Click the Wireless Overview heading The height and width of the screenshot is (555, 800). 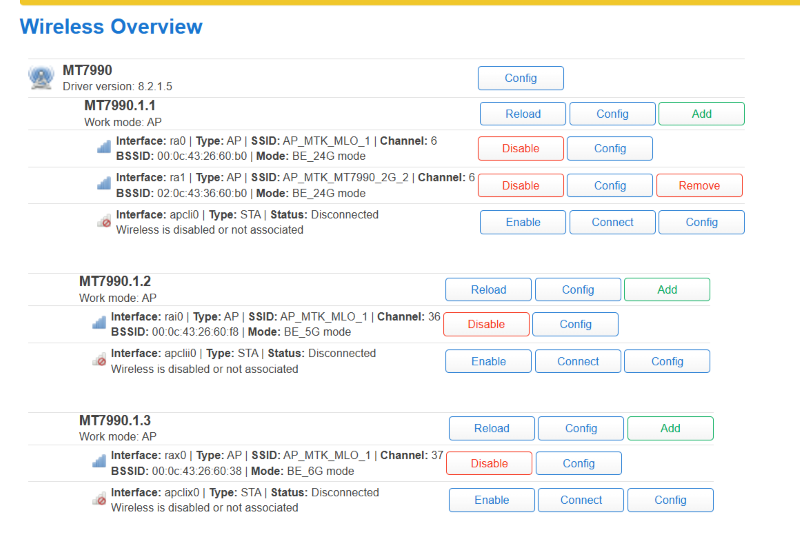pyautogui.click(x=111, y=27)
